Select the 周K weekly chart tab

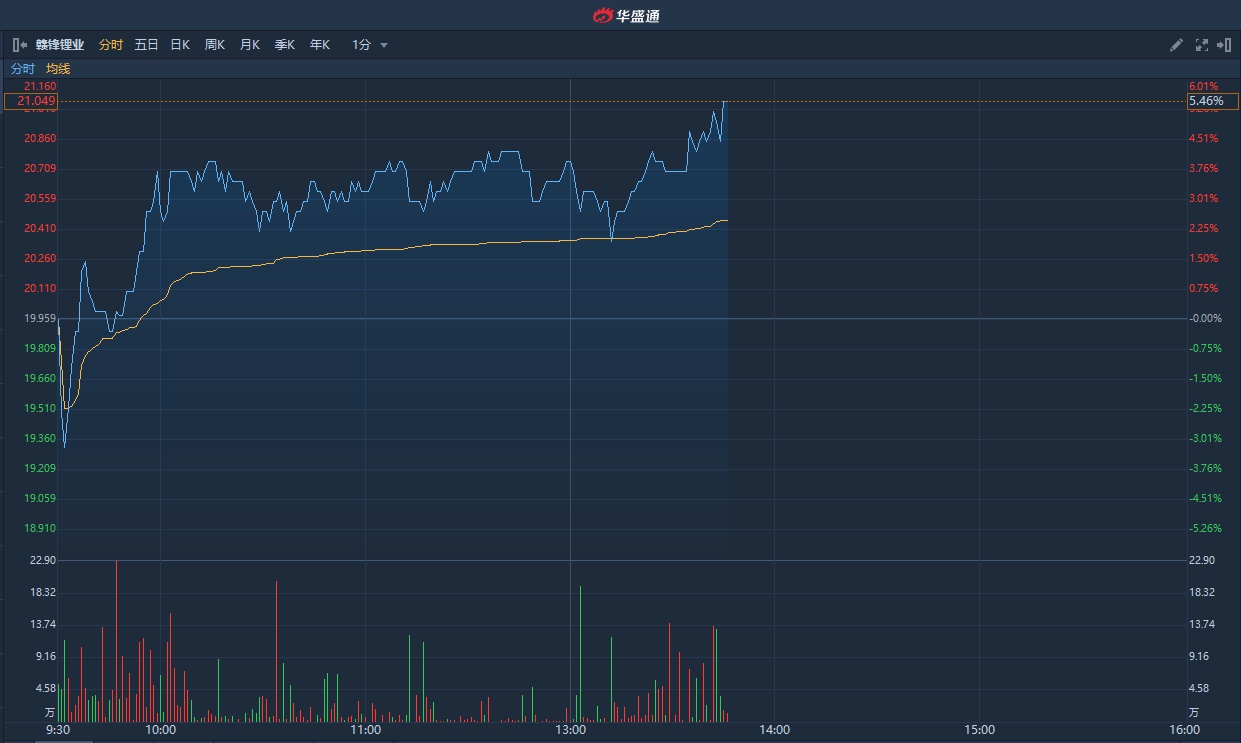point(214,45)
